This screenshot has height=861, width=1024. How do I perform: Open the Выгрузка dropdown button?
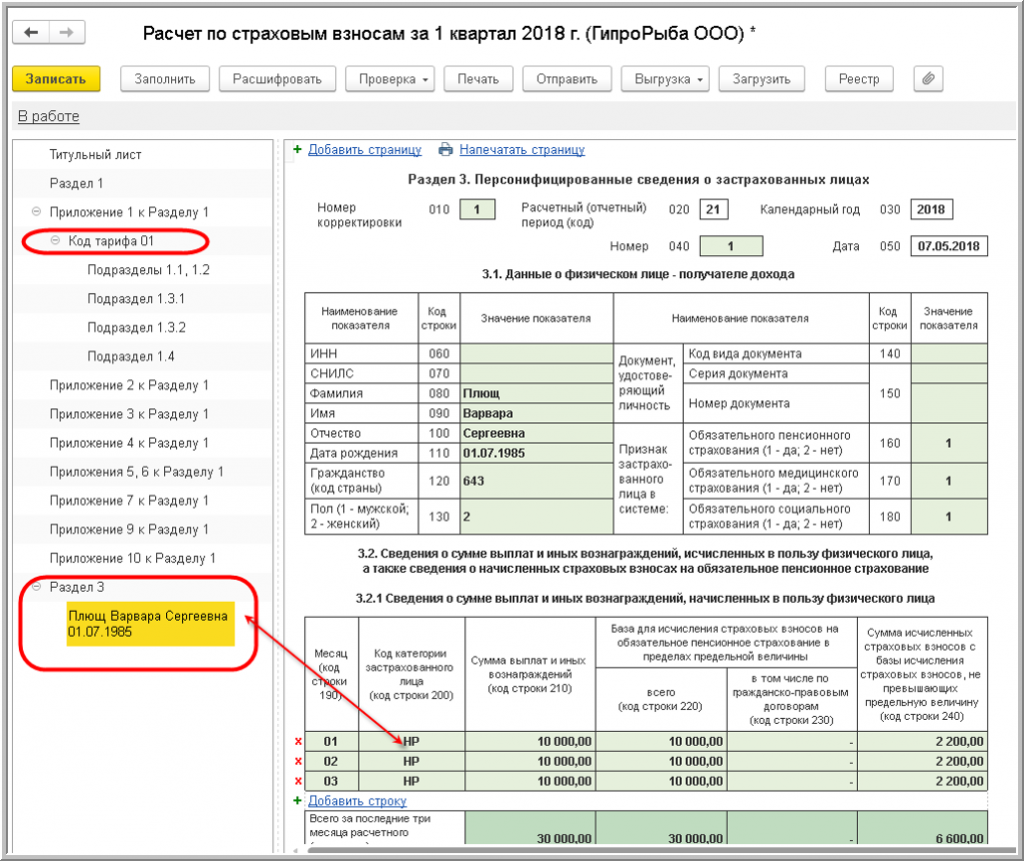[665, 79]
